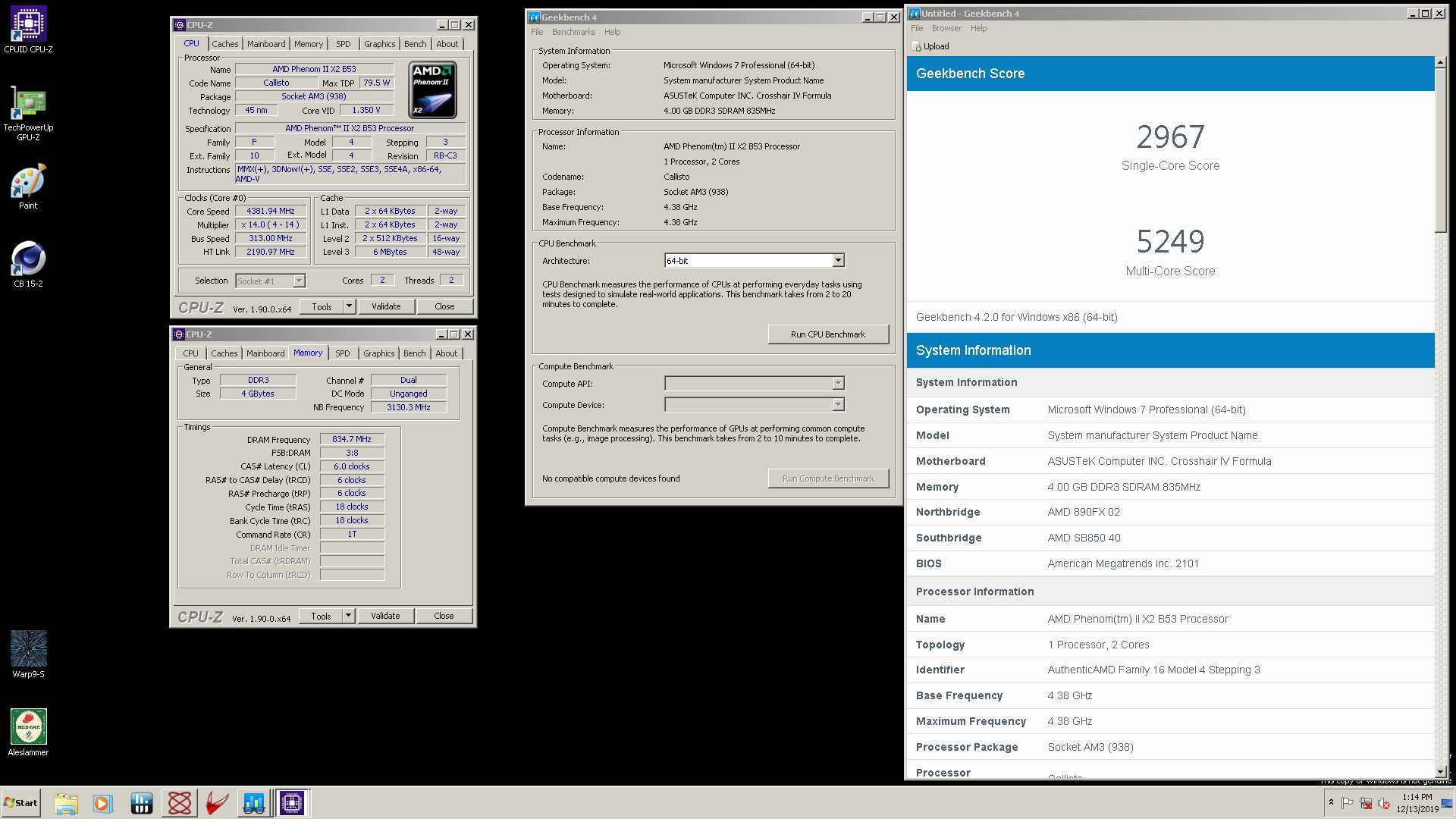Launch Windows Media Player from taskbar
Image resolution: width=1456 pixels, height=819 pixels.
(103, 803)
